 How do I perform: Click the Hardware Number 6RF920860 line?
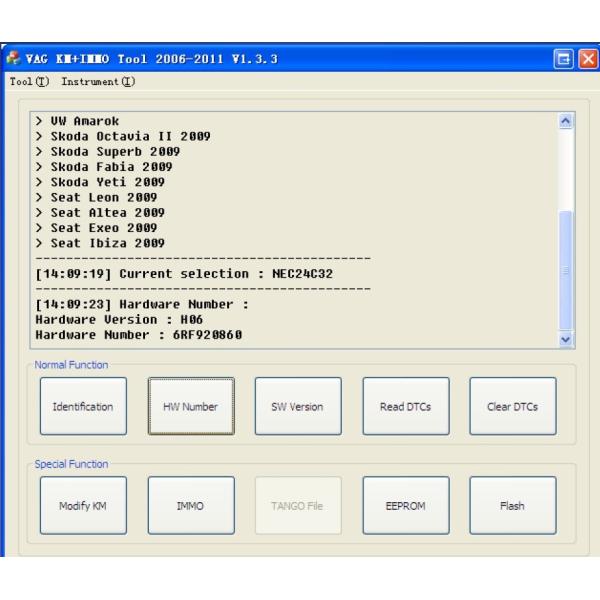(138, 335)
